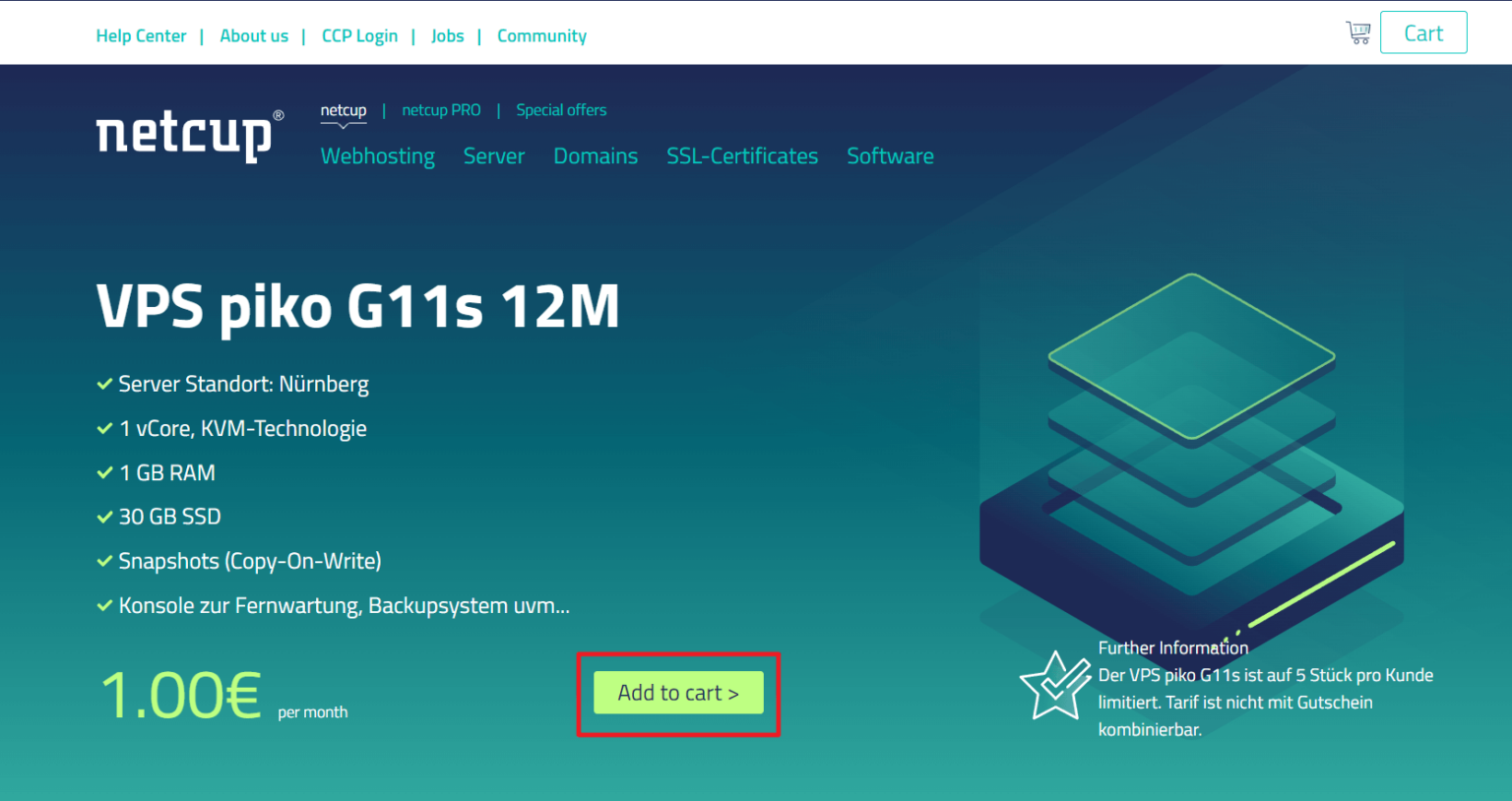Image resolution: width=1512 pixels, height=801 pixels.
Task: Open the Webhosting menu
Action: [x=377, y=156]
